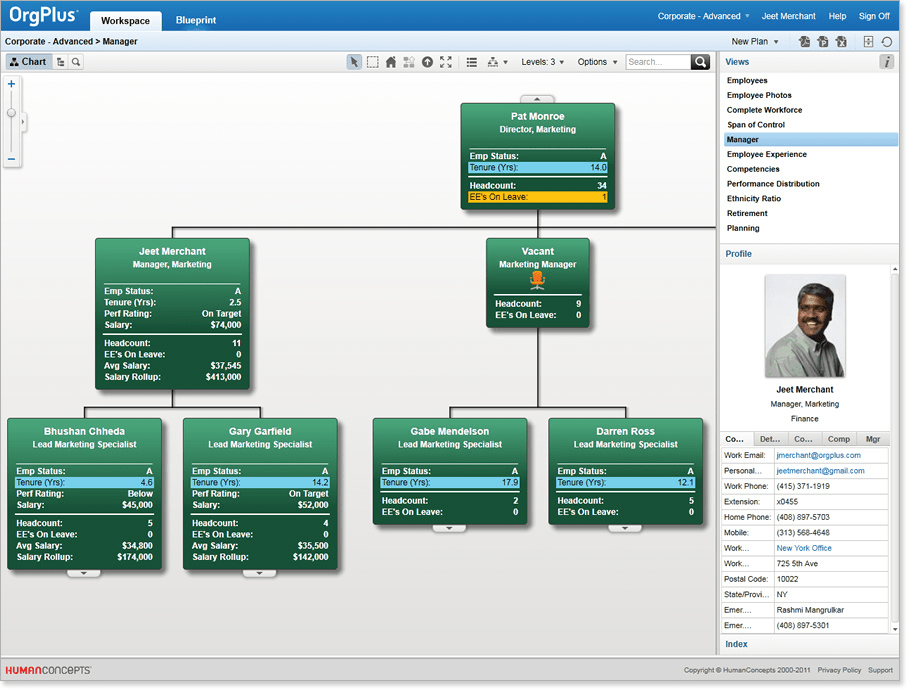Open the 'Det...' profile tab
The width and height of the screenshot is (910, 691).
click(770, 439)
